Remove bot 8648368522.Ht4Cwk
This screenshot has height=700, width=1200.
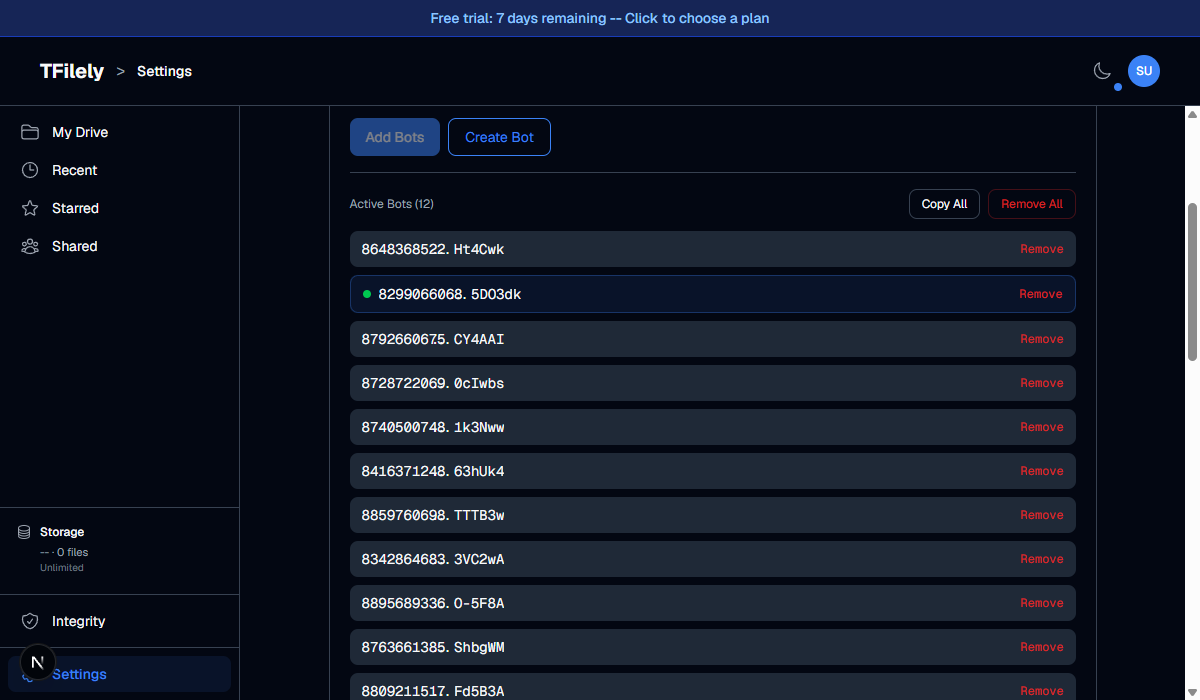[1042, 249]
